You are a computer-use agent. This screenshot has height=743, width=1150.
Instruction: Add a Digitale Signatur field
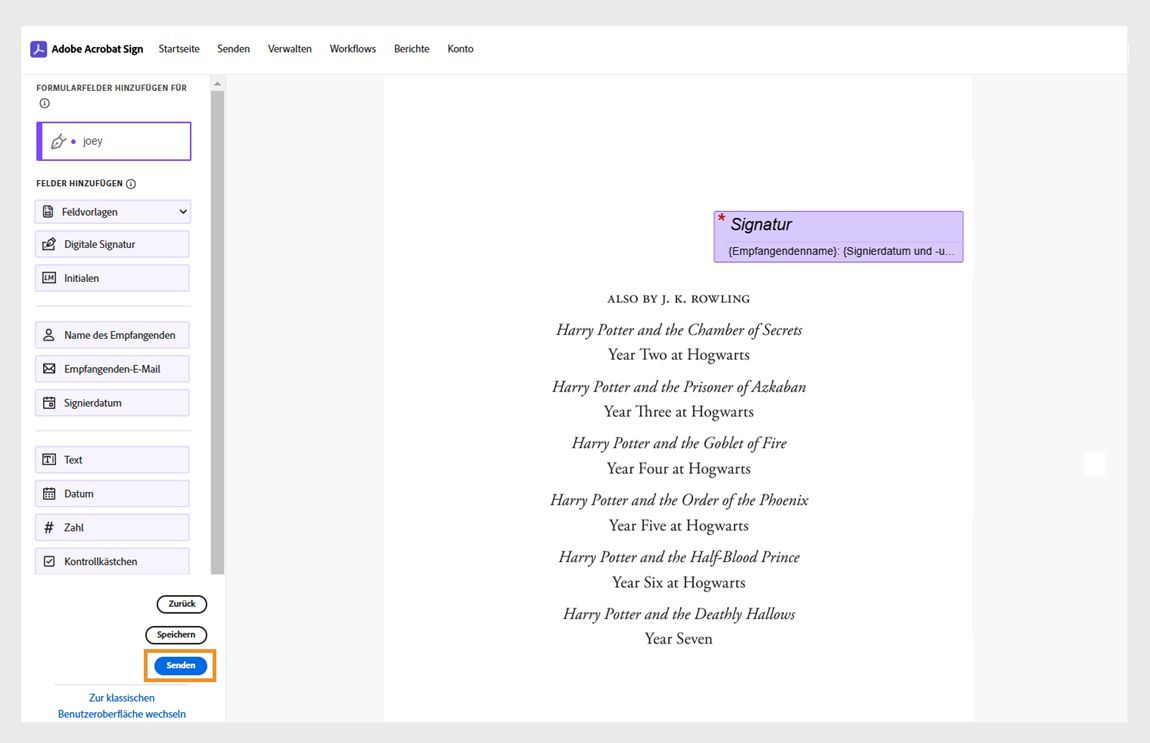point(112,244)
